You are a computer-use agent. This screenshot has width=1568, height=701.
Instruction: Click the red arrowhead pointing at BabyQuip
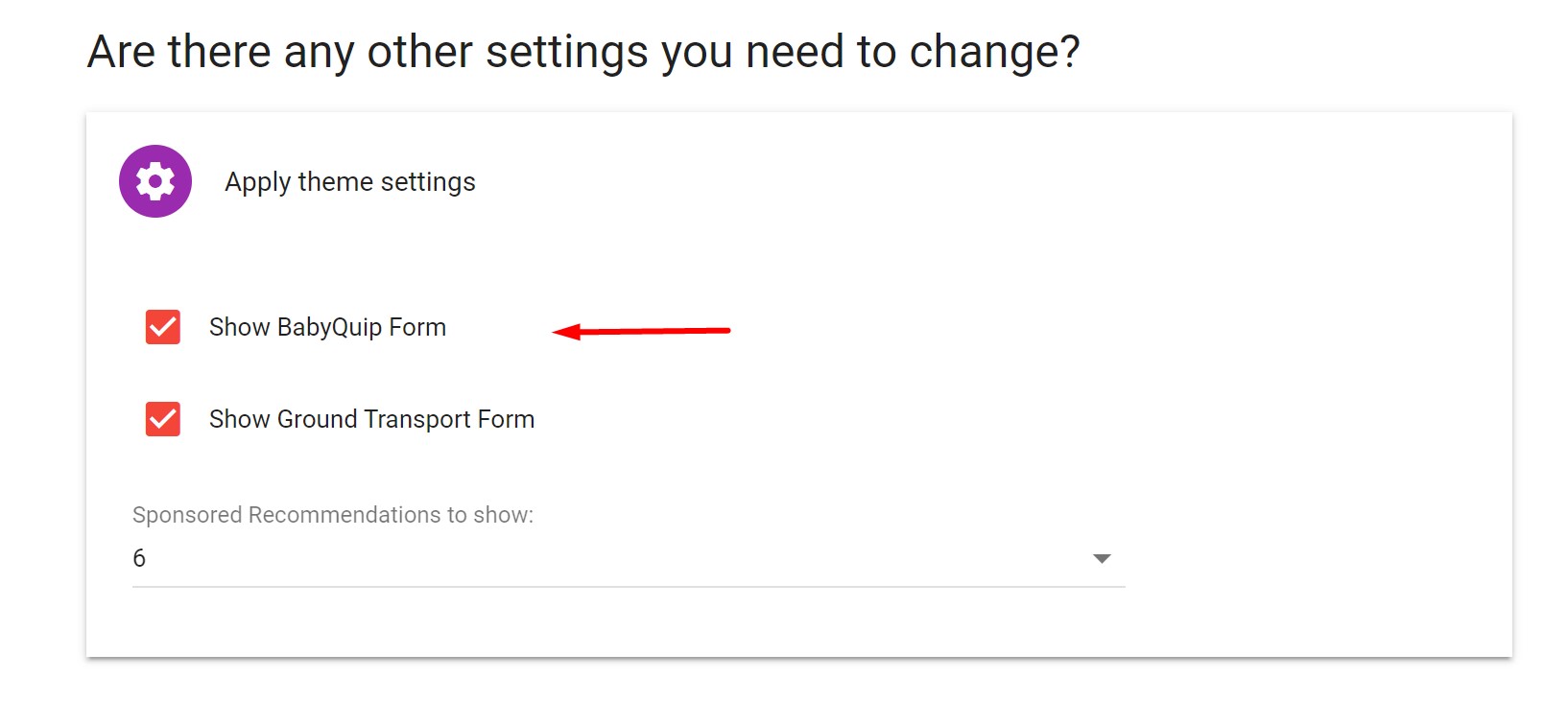coord(567,332)
